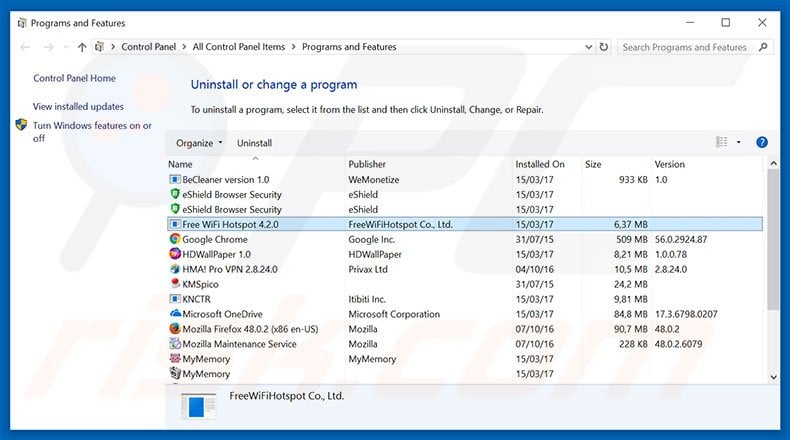Click the KMSpico program icon
The image size is (790, 440).
tap(175, 284)
